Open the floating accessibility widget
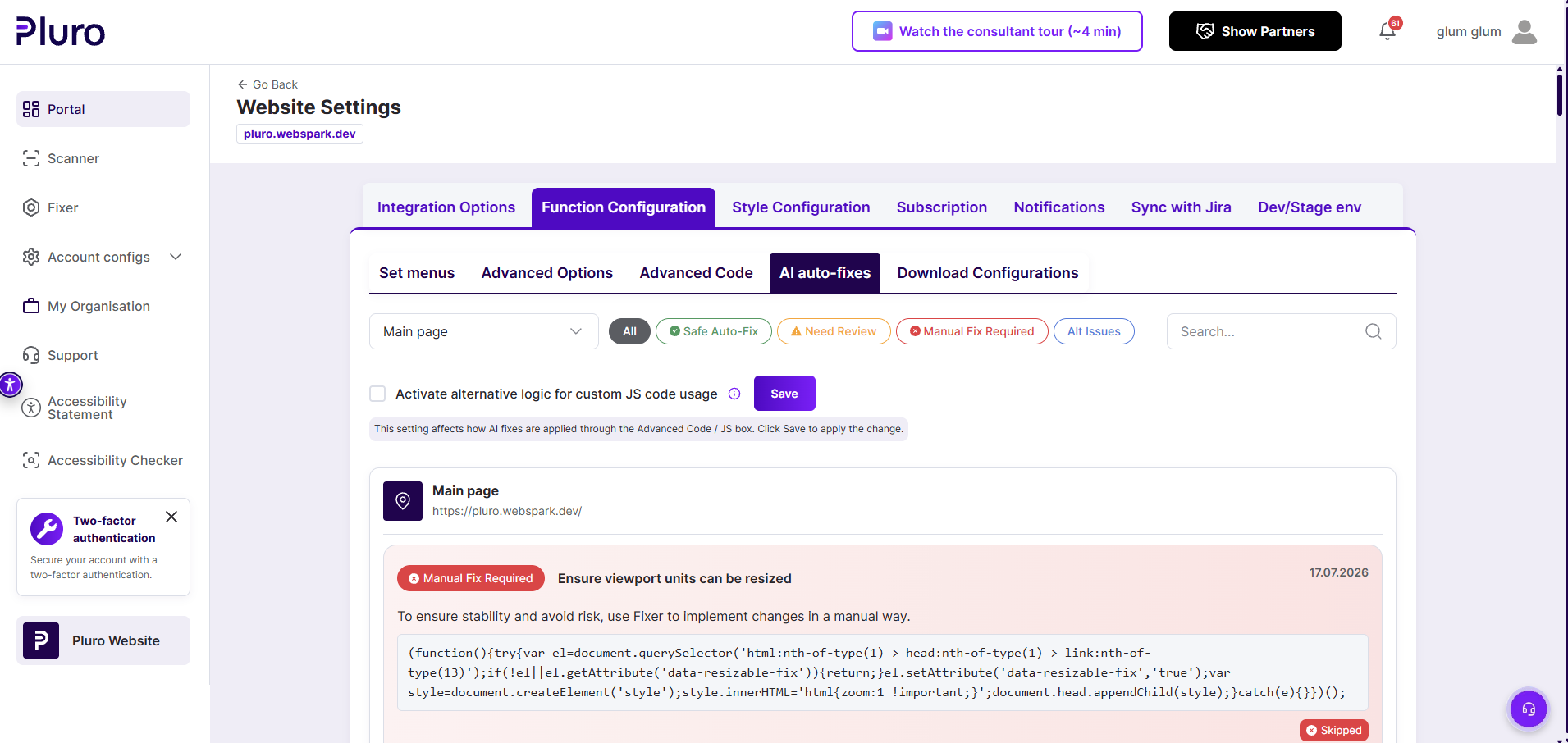This screenshot has height=743, width=1568. coord(10,384)
